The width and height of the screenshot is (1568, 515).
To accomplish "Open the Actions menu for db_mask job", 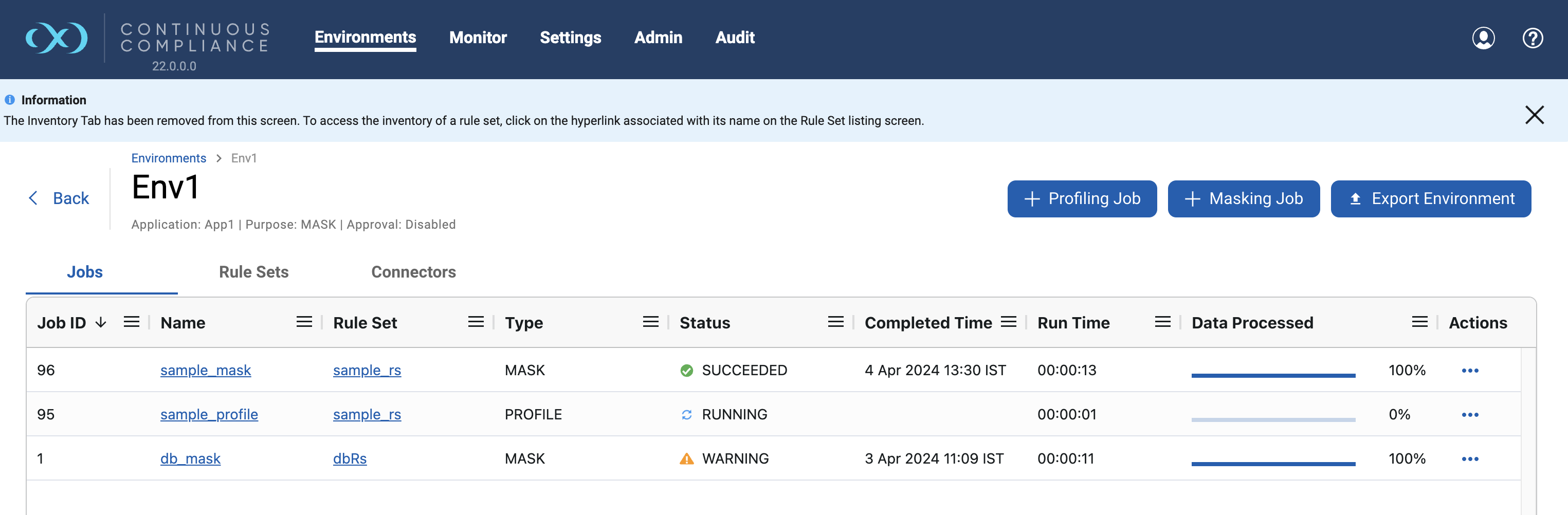I will [1471, 458].
